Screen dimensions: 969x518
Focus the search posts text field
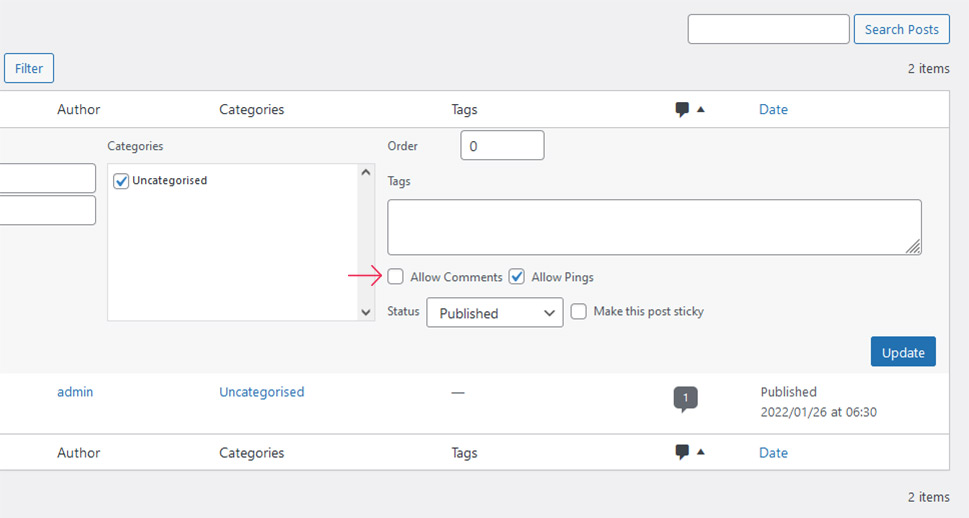(x=768, y=29)
